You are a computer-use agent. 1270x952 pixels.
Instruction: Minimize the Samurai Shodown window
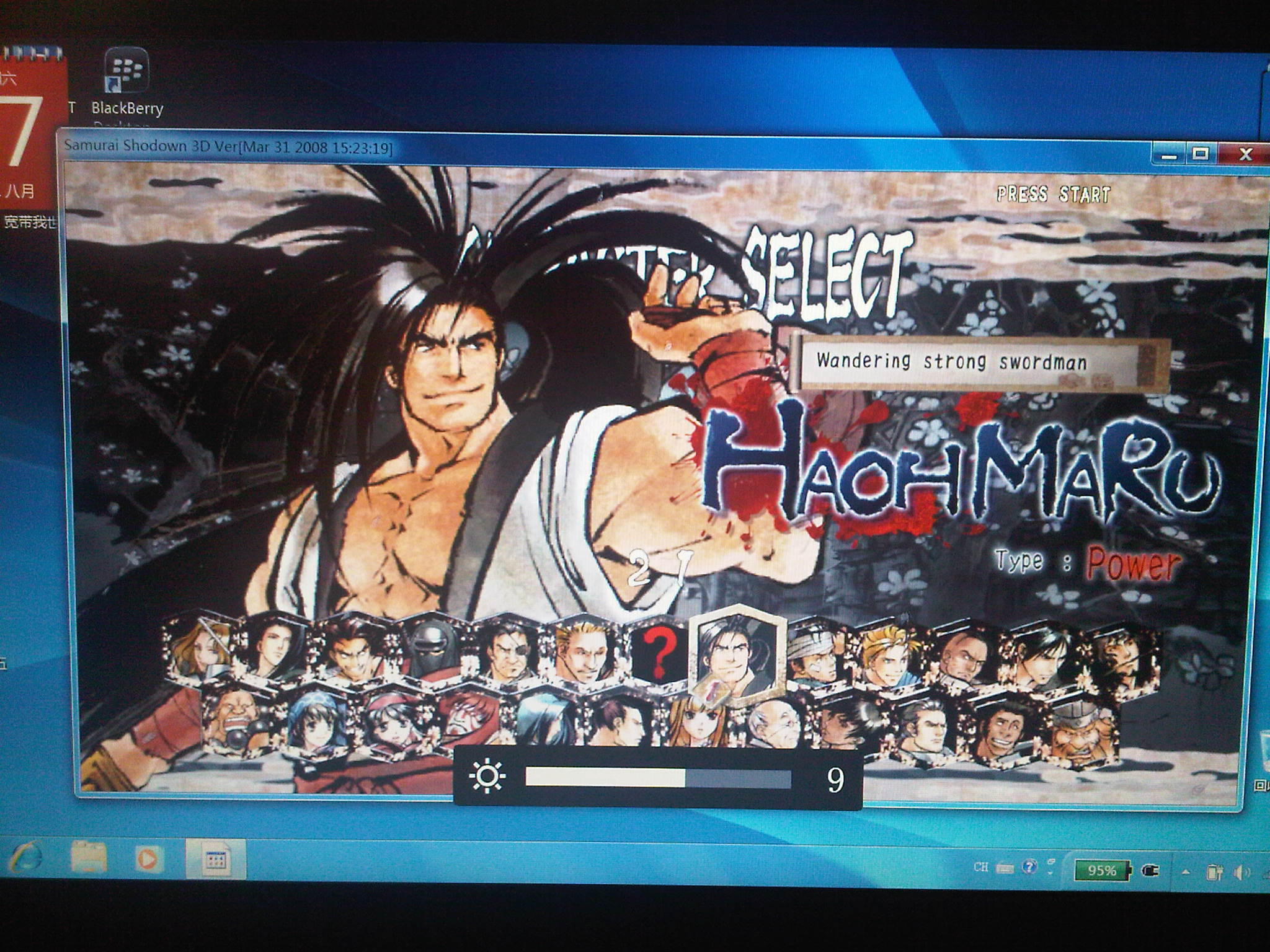(1168, 154)
